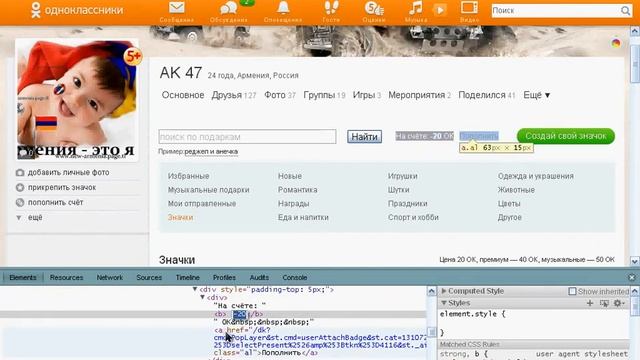The image size is (640, 360).
Task: Open Шутки gift category
Action: pos(398,190)
